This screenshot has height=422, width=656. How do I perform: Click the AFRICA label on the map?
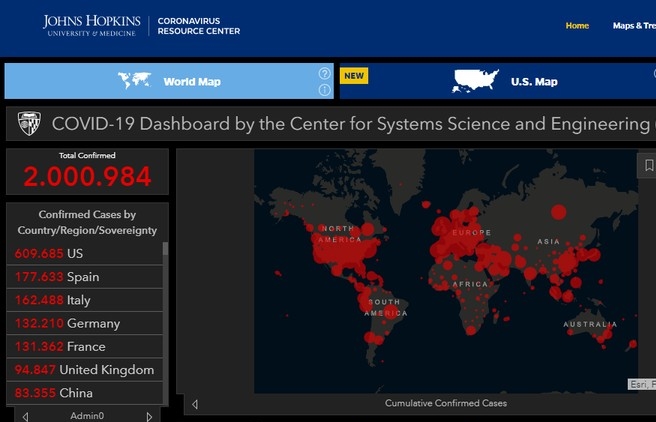point(470,284)
